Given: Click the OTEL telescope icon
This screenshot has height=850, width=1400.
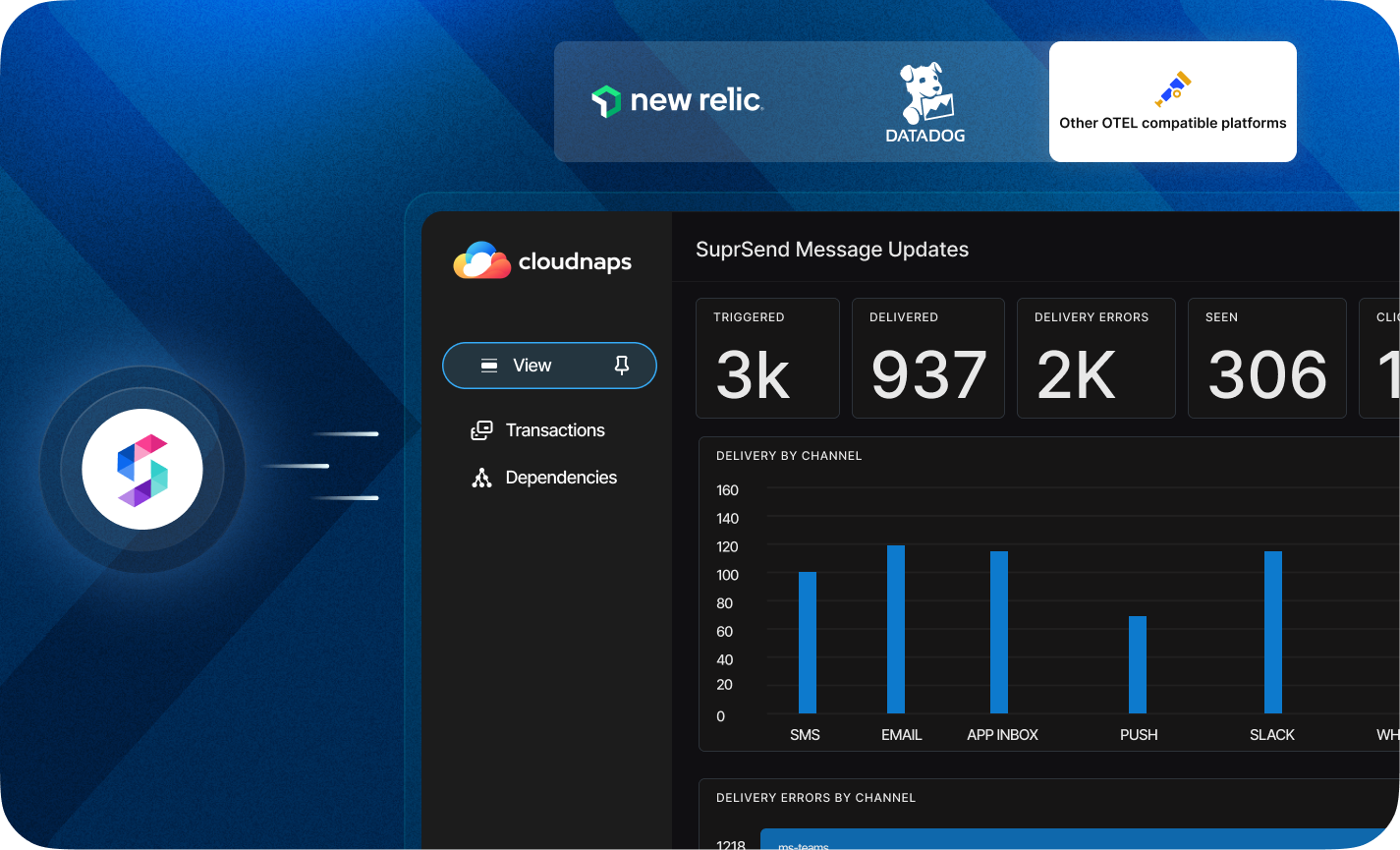Looking at the screenshot, I should point(1173,89).
